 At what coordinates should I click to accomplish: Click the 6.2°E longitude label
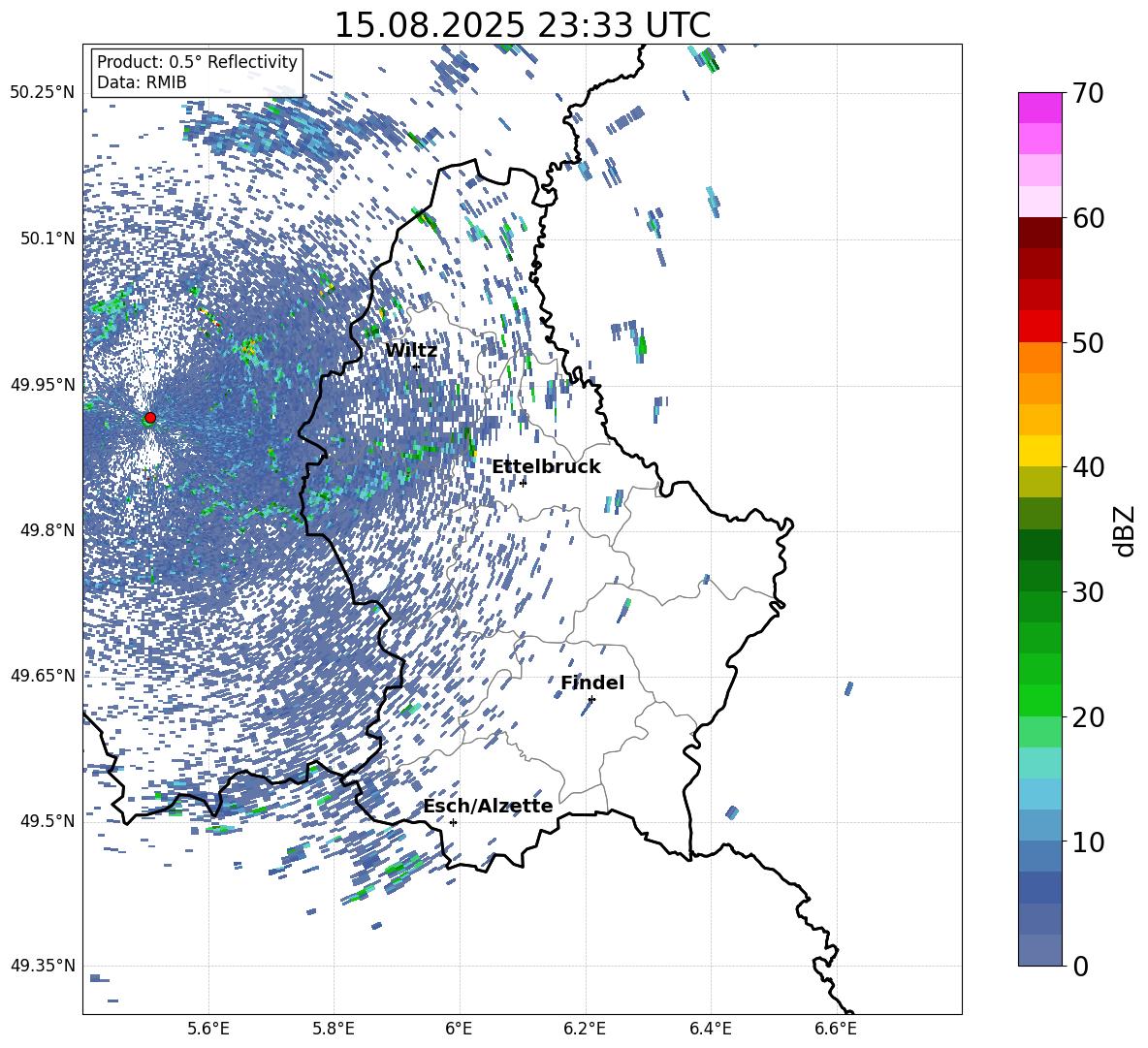[x=585, y=1029]
